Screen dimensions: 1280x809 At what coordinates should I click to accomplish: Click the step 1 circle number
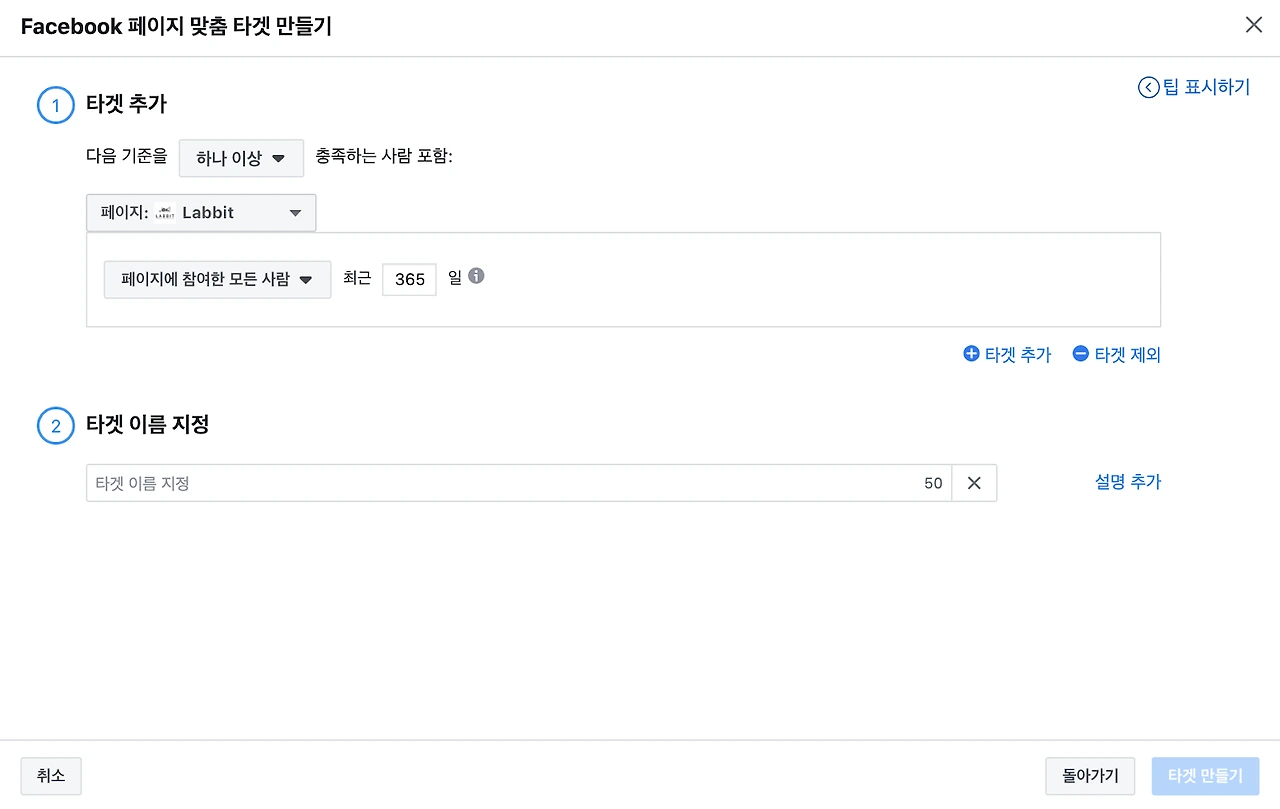pyautogui.click(x=56, y=105)
